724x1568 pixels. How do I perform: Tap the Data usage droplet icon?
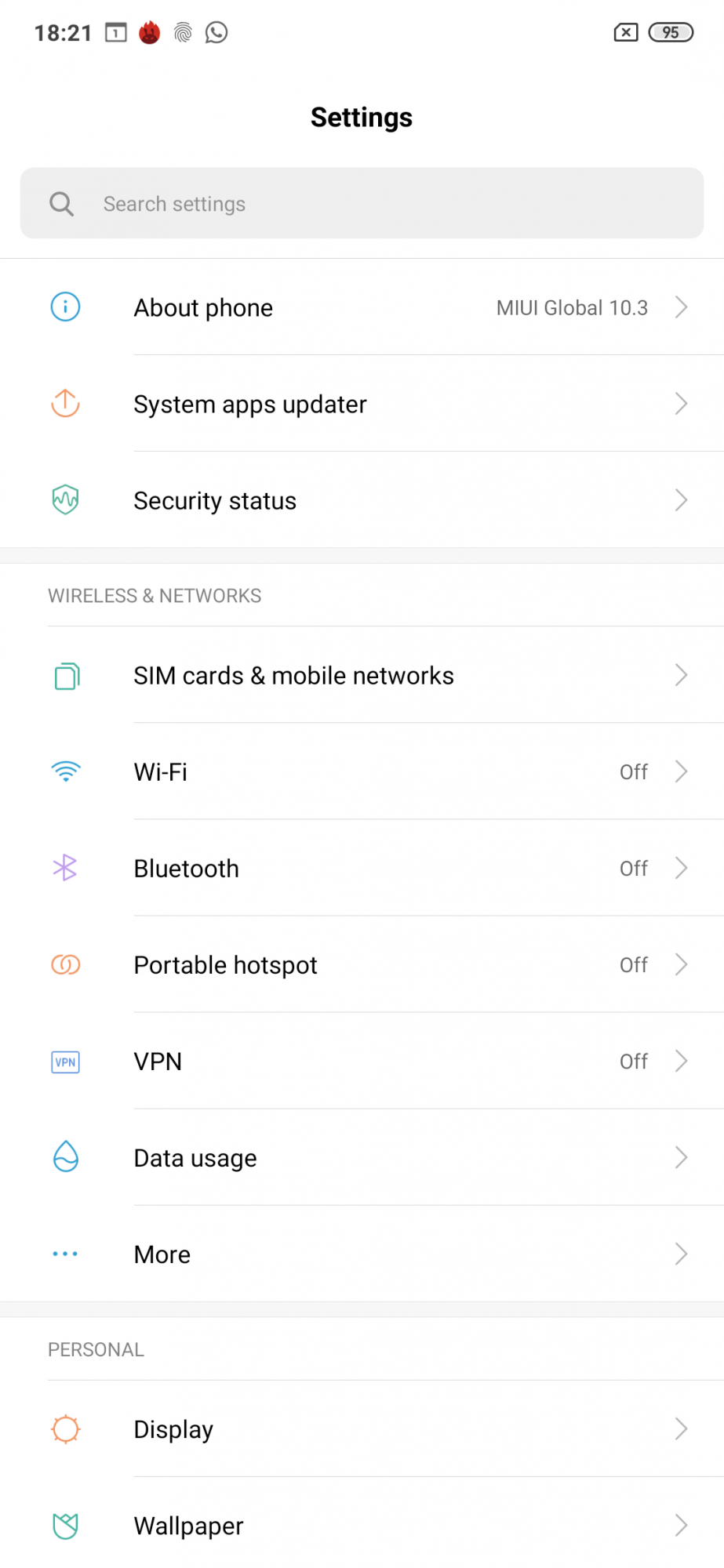click(x=65, y=1157)
